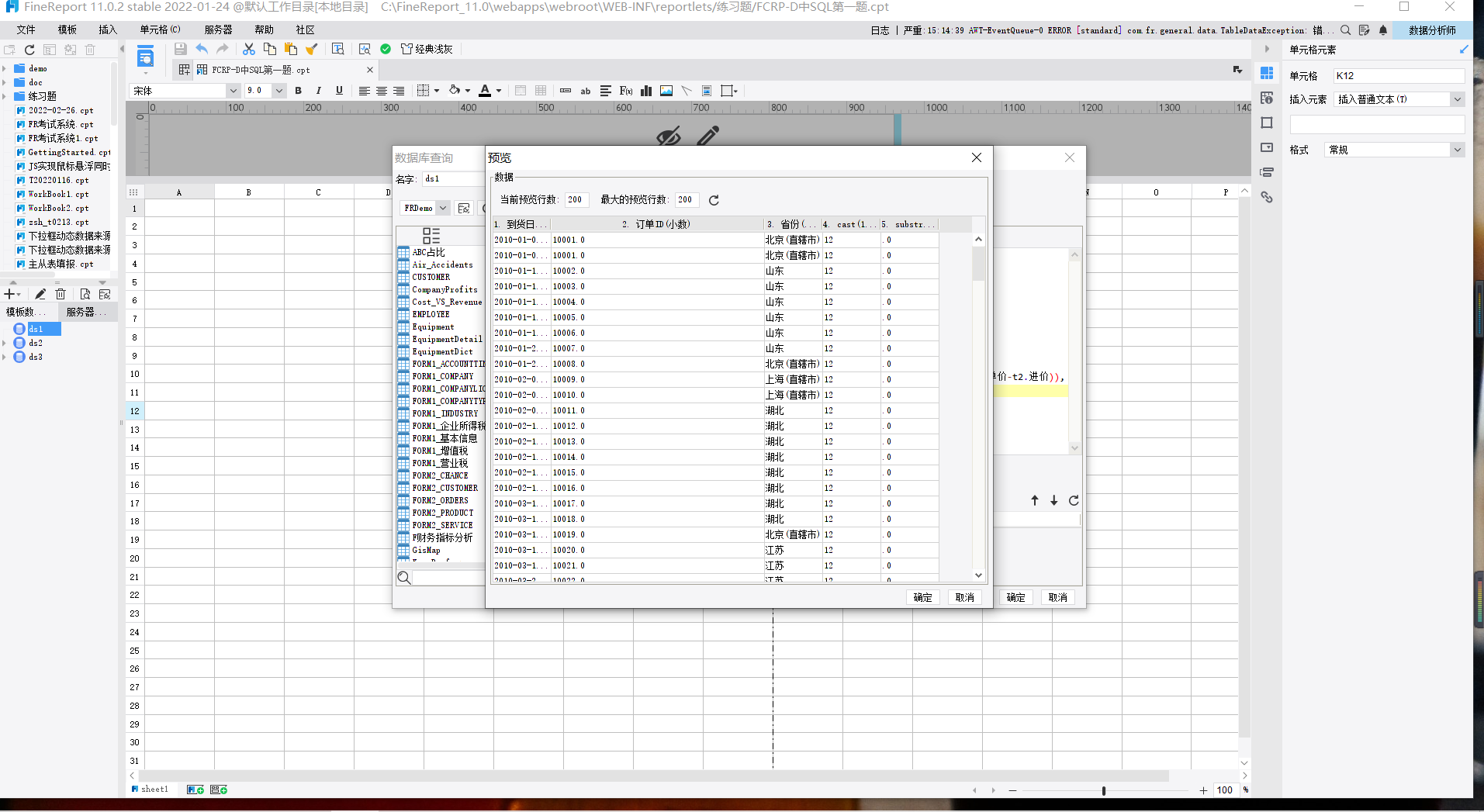
Task: Click 取消 in database query dialog
Action: click(1058, 597)
